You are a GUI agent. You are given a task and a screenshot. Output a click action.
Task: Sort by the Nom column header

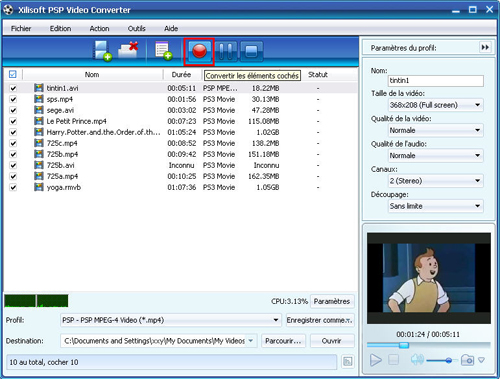(x=92, y=74)
